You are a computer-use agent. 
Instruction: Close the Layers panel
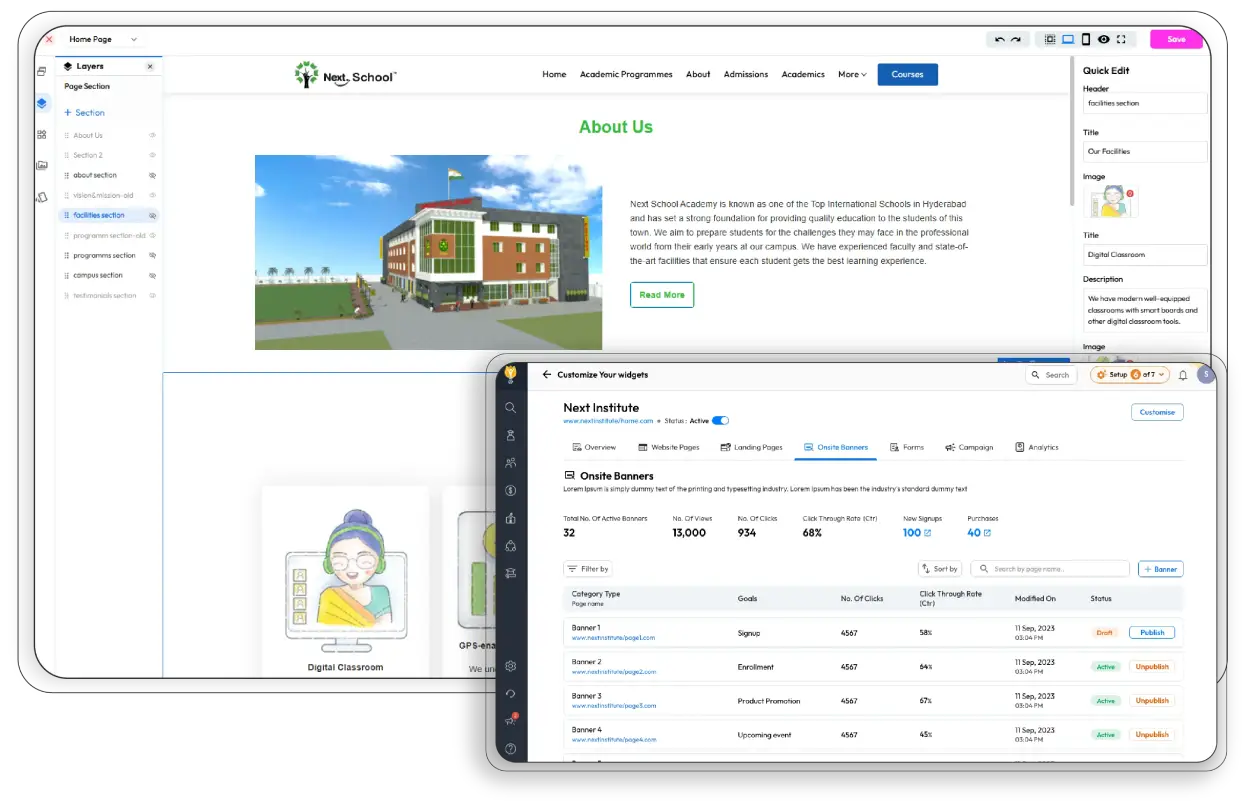[150, 66]
